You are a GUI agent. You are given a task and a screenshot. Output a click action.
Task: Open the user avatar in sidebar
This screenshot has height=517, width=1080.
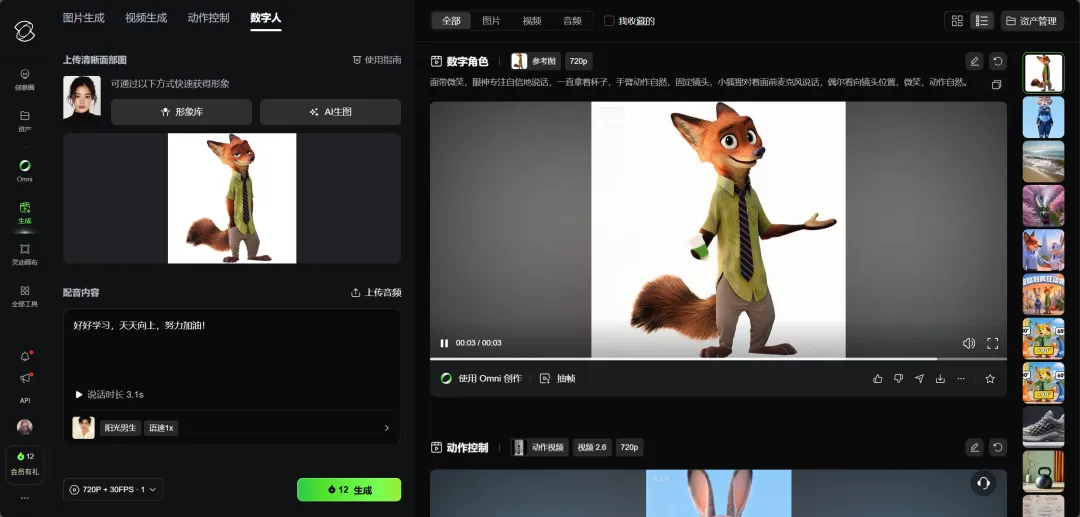coord(25,427)
